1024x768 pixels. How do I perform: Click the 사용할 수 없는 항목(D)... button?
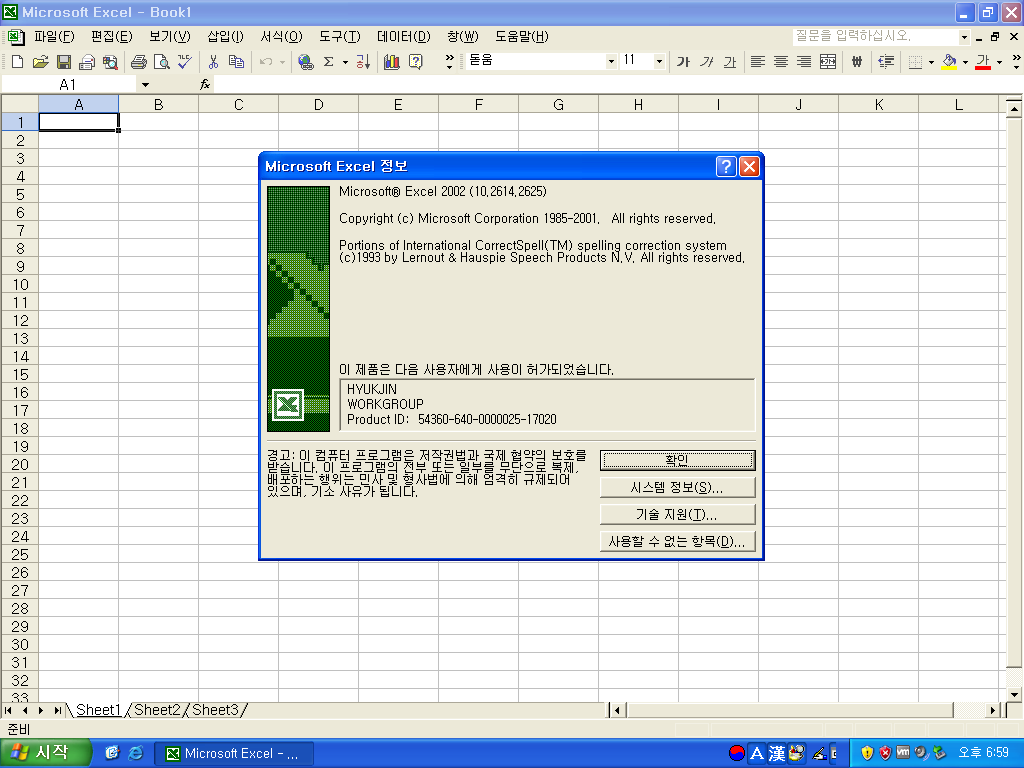(x=677, y=541)
